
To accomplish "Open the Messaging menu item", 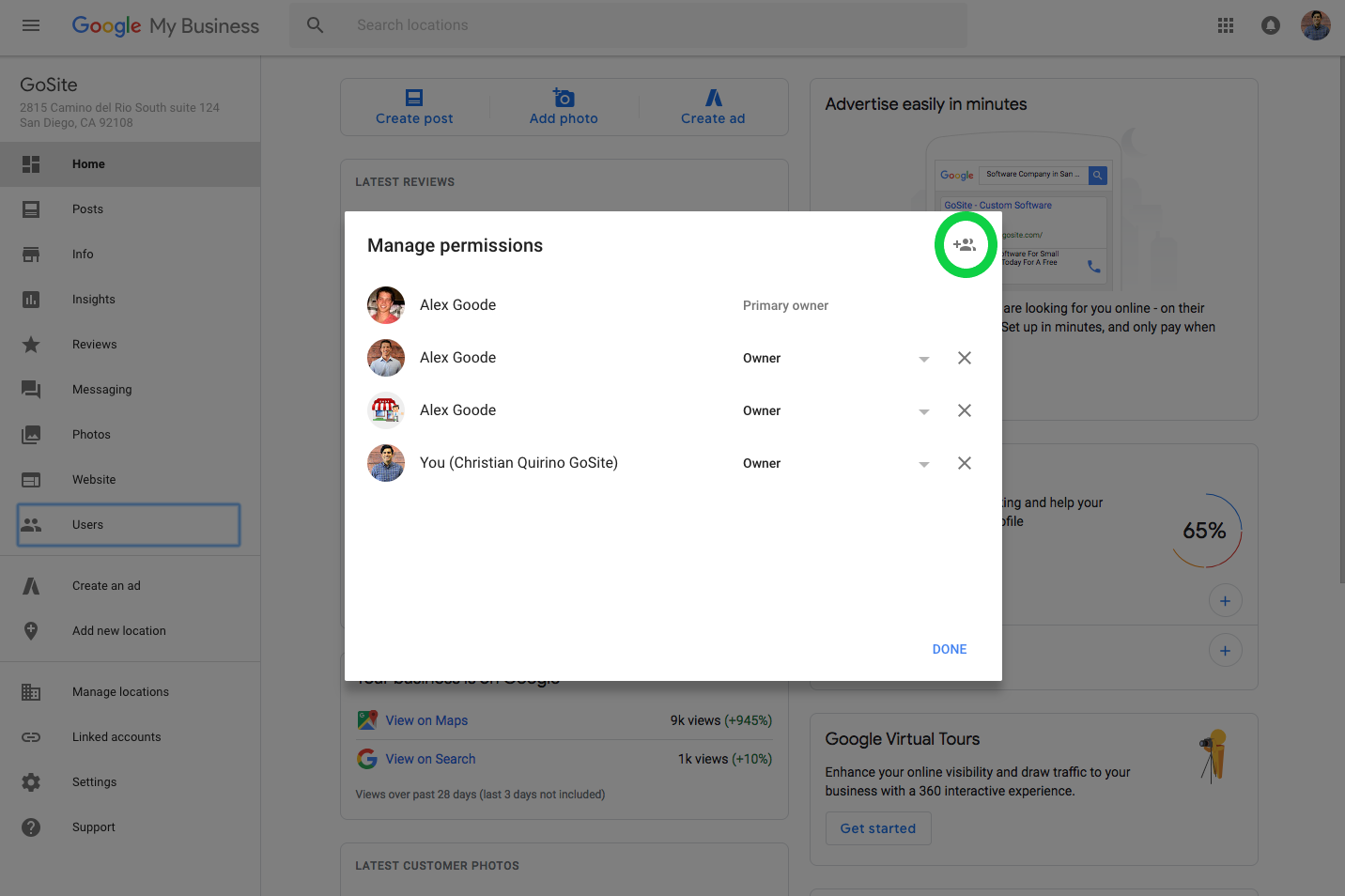I will click(130, 390).
